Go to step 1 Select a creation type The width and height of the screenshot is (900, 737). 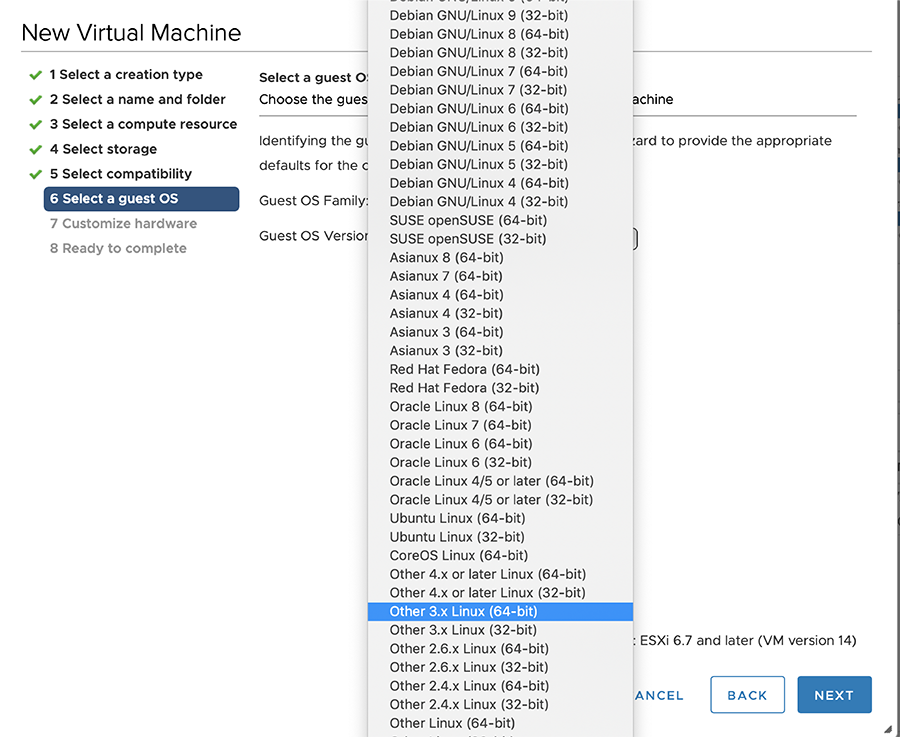[126, 75]
